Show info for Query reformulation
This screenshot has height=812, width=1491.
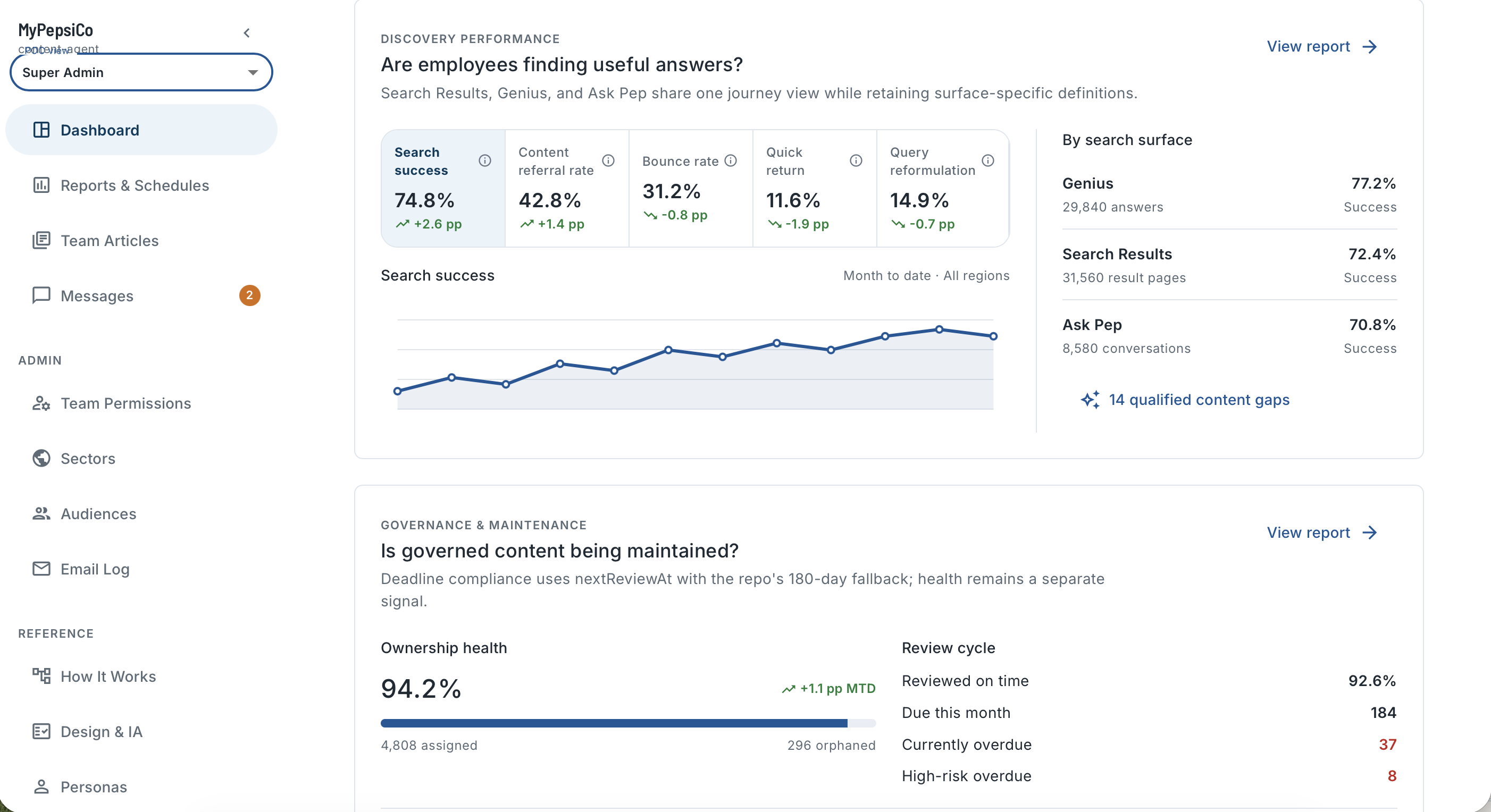(x=988, y=160)
